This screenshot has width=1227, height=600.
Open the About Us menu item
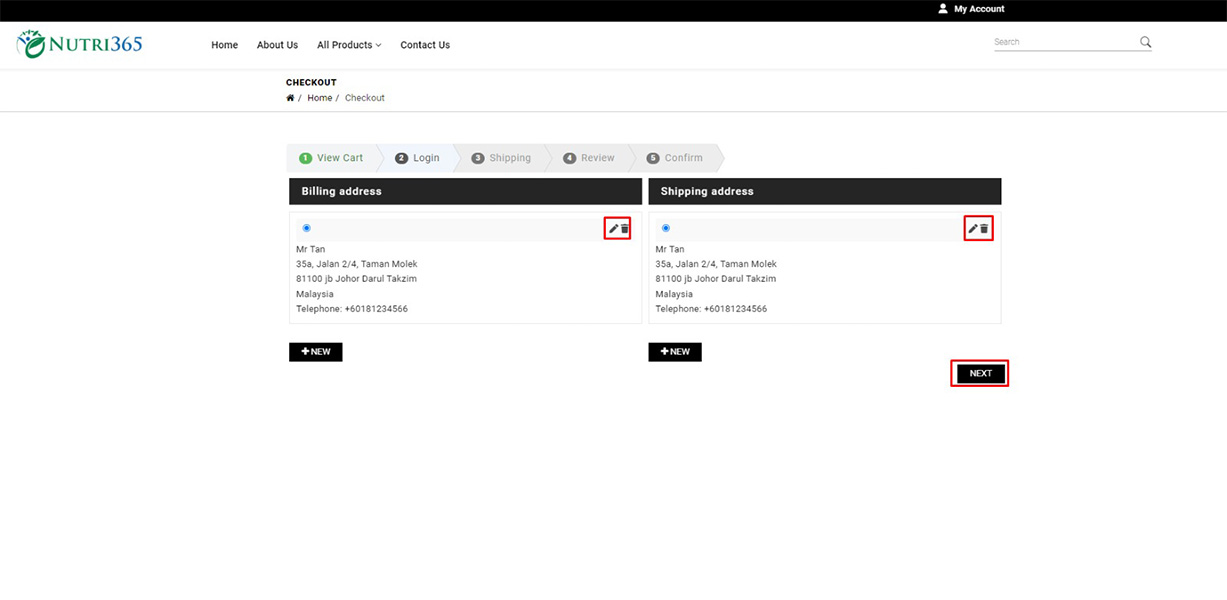pyautogui.click(x=277, y=45)
